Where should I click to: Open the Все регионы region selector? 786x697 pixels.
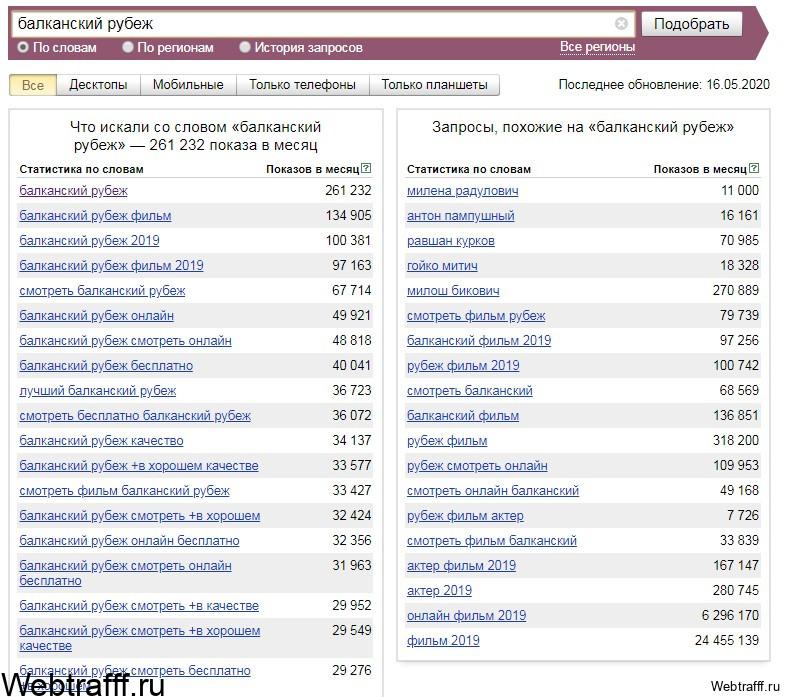tap(597, 47)
